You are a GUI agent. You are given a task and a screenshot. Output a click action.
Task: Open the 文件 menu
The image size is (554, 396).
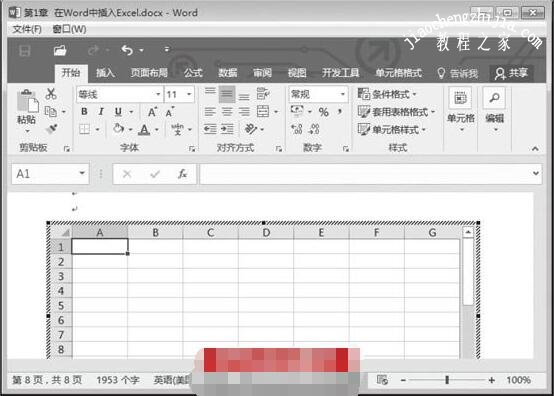[x=27, y=29]
